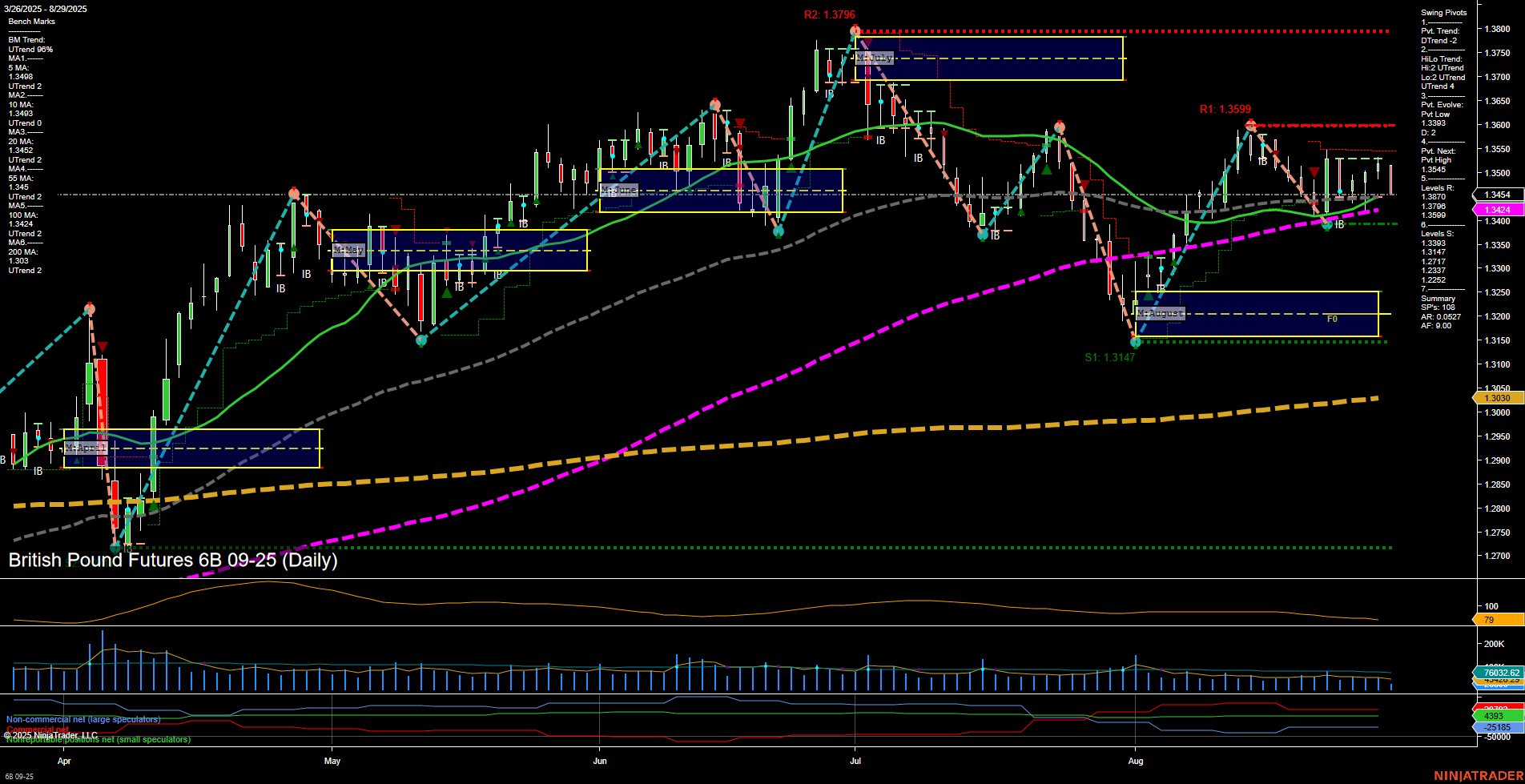Click the 20 MA: label
1525x784 pixels.
click(x=21, y=142)
